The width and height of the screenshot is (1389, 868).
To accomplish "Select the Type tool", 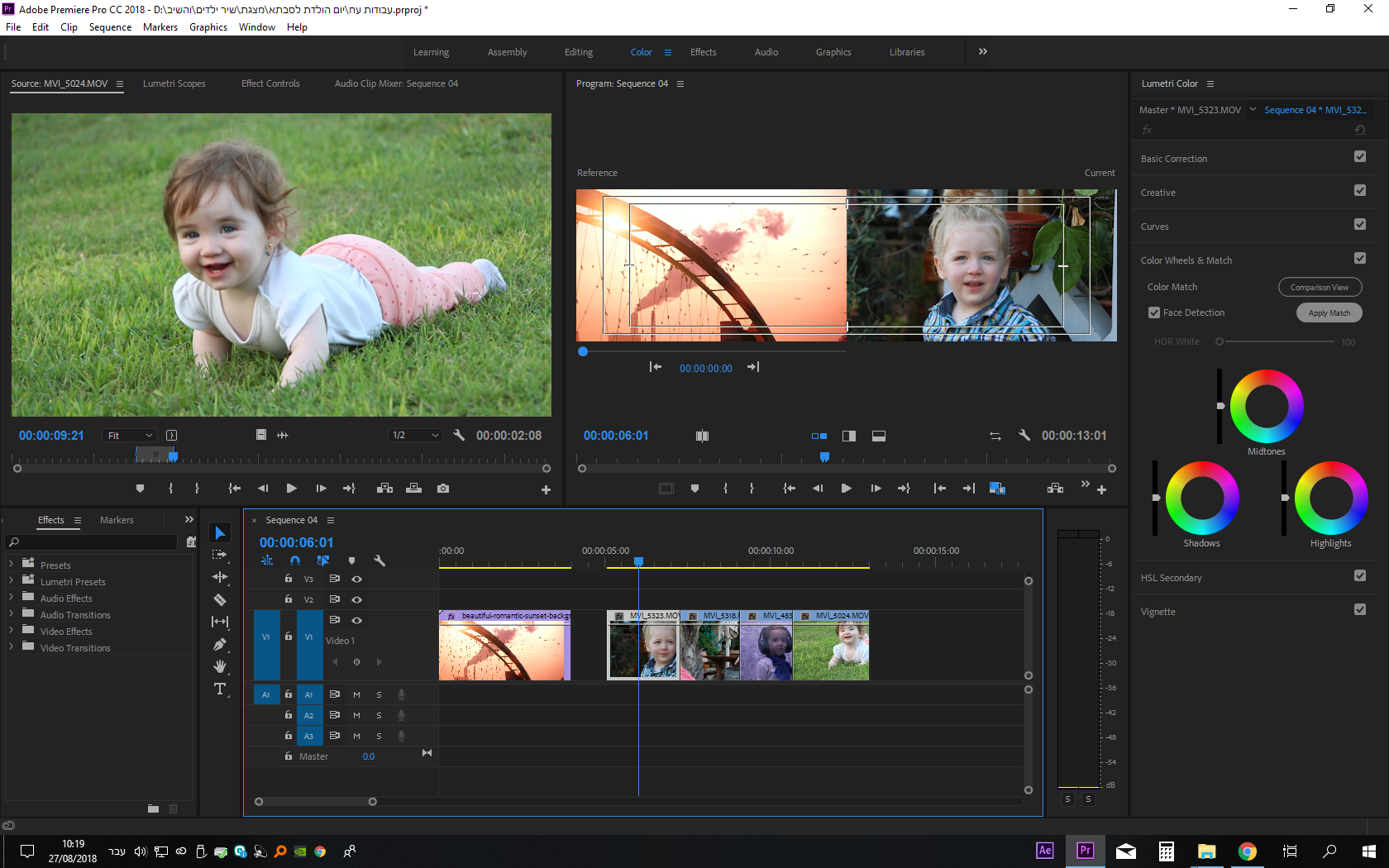I will [220, 689].
